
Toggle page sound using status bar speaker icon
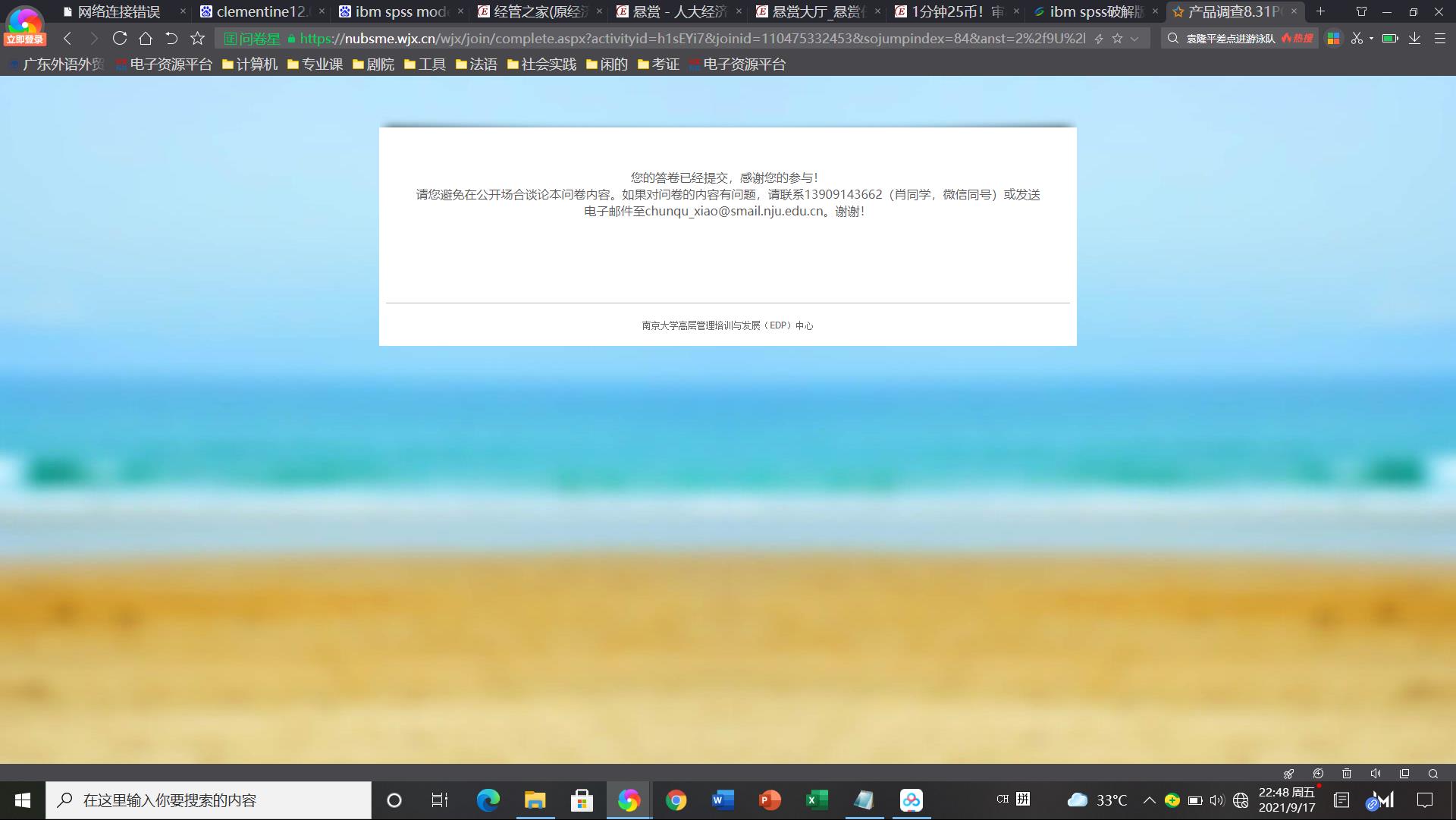point(1376,774)
